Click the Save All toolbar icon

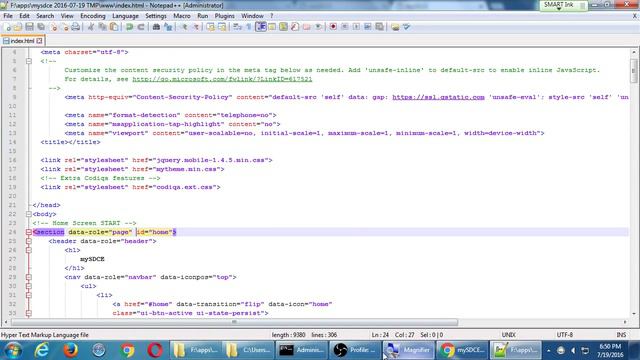[x=41, y=27]
